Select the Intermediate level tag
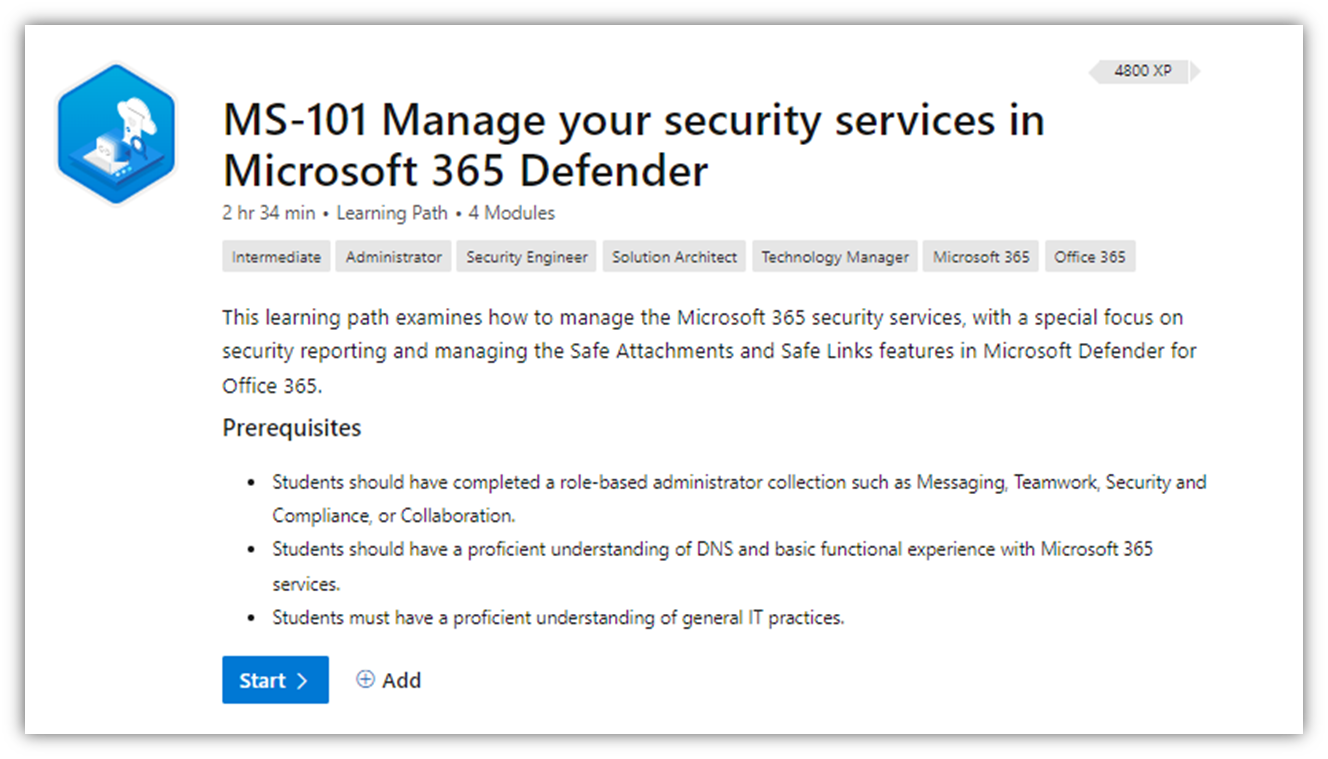1328x759 pixels. tap(275, 256)
